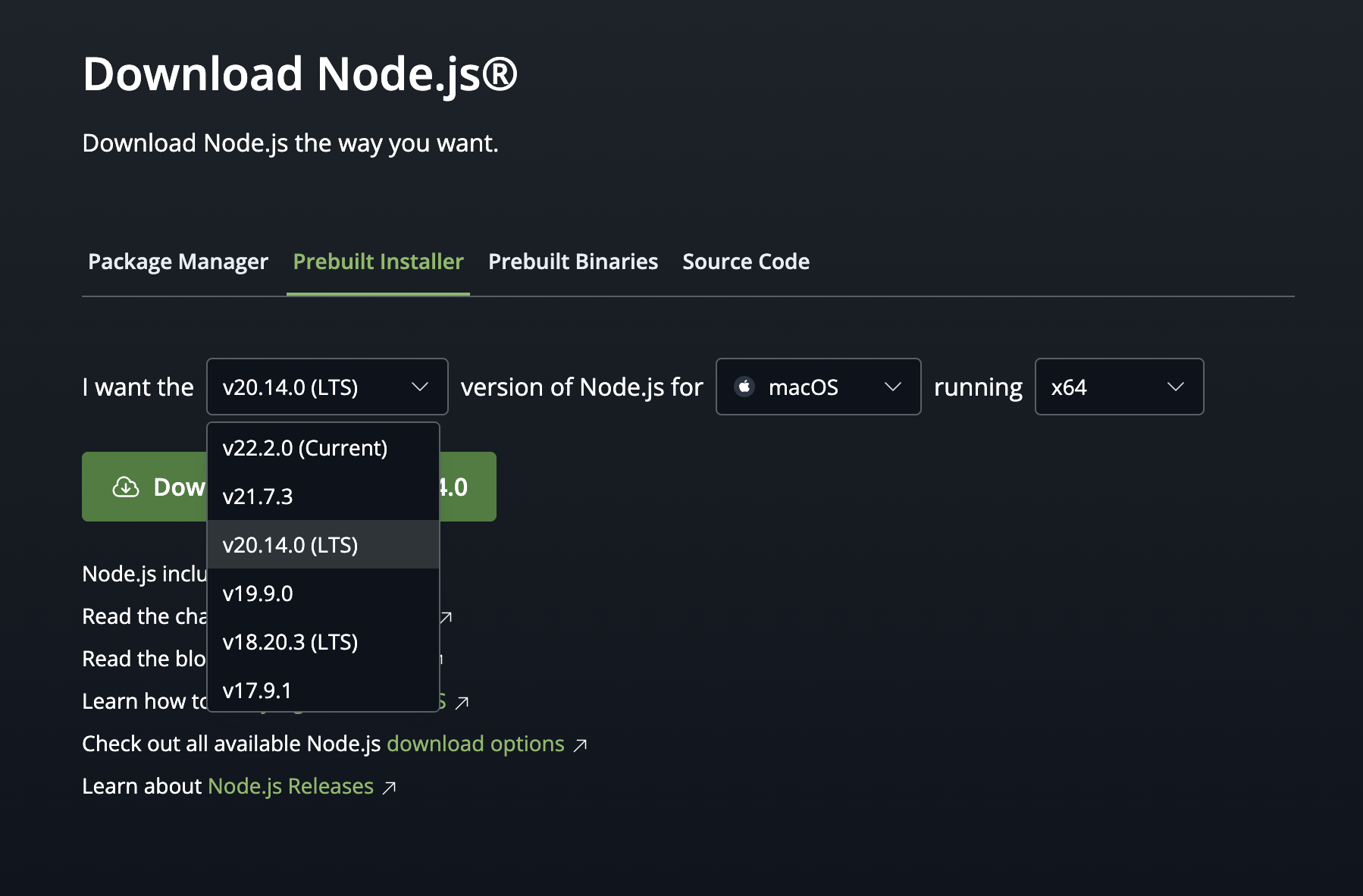
Task: Choose v22.2.0 (Current) from version list
Action: point(324,448)
